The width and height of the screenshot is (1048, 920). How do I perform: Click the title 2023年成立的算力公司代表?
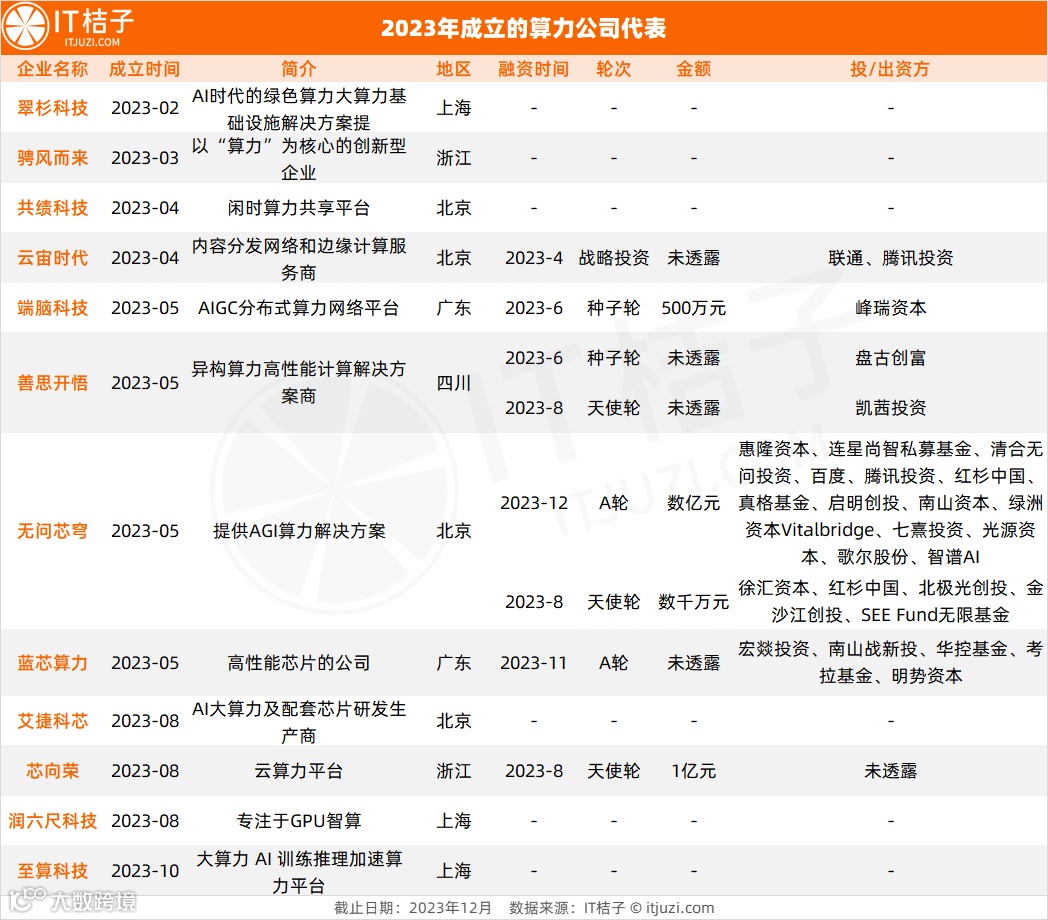(x=523, y=28)
